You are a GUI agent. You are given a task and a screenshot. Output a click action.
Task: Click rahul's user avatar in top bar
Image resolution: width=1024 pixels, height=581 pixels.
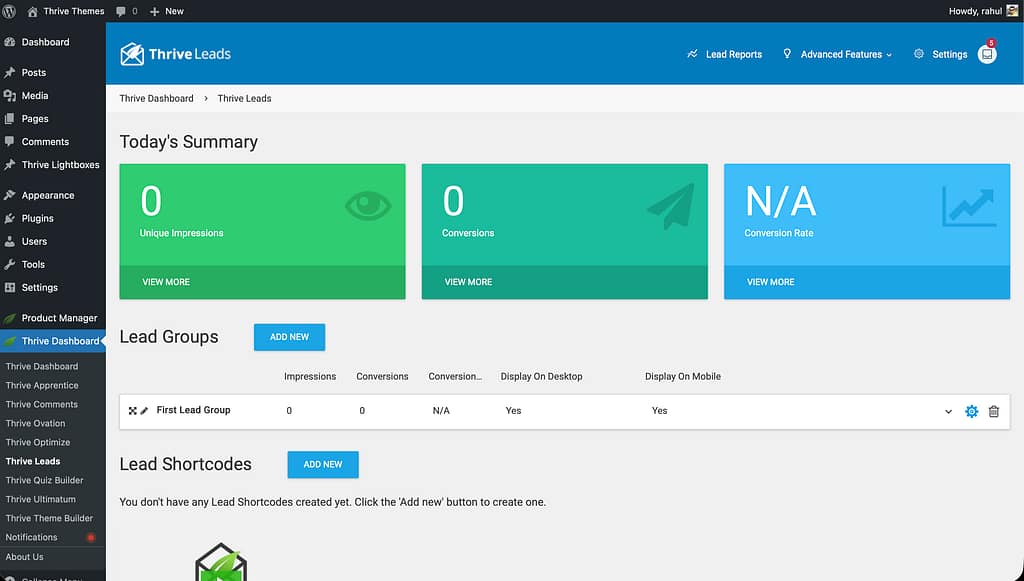[x=1012, y=11]
